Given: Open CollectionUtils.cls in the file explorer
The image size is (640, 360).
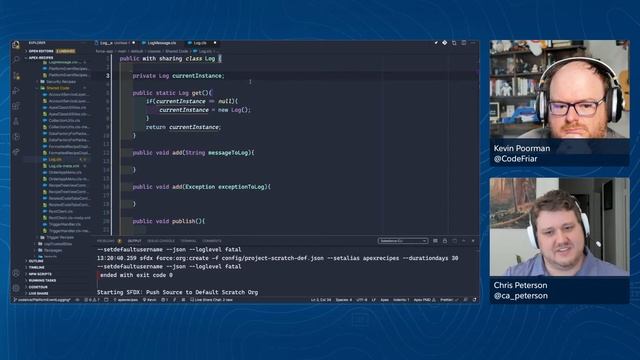Looking at the screenshot, I should 64,120.
